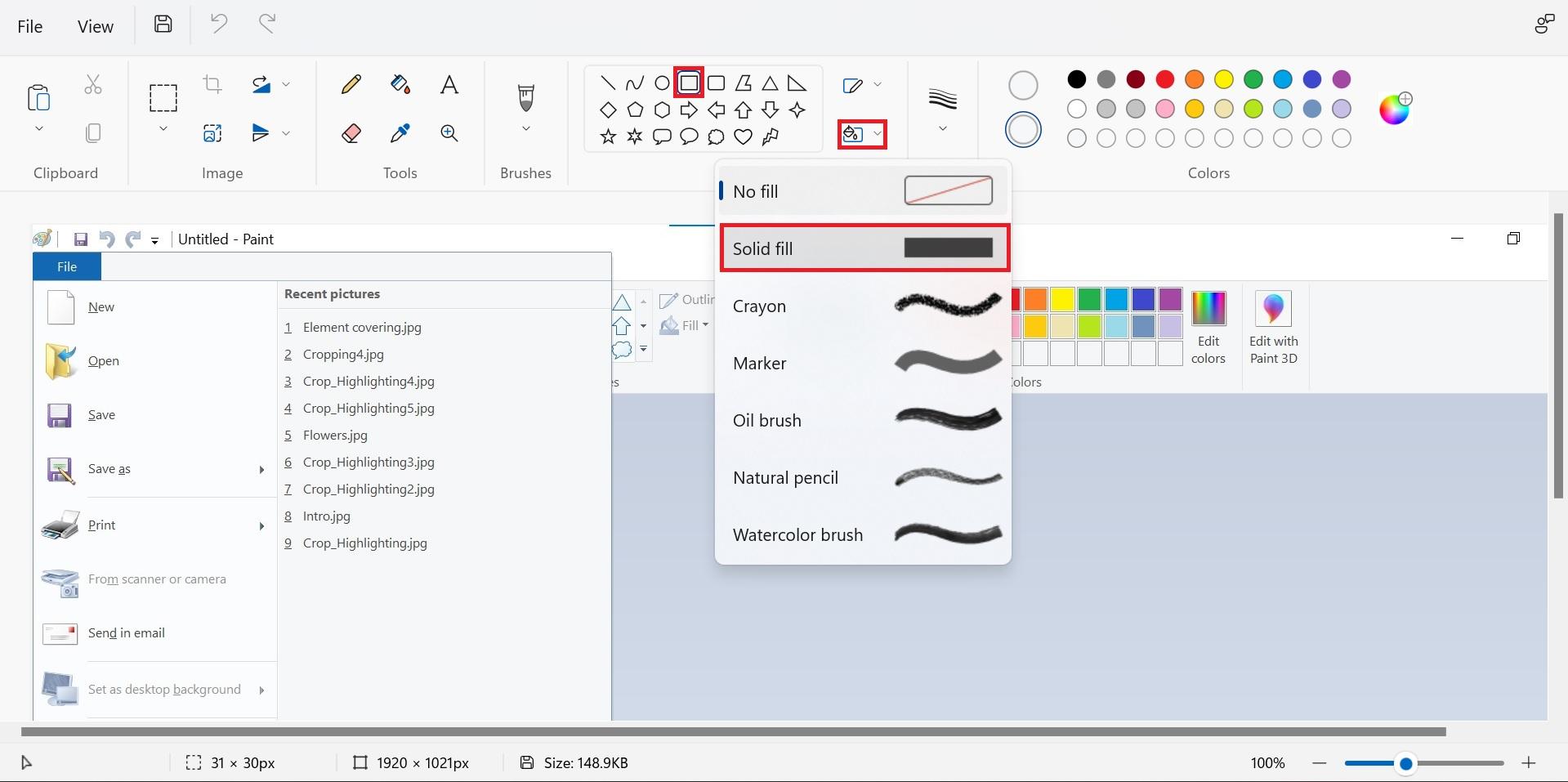
Task: Pick the red color swatch
Action: coord(1165,79)
